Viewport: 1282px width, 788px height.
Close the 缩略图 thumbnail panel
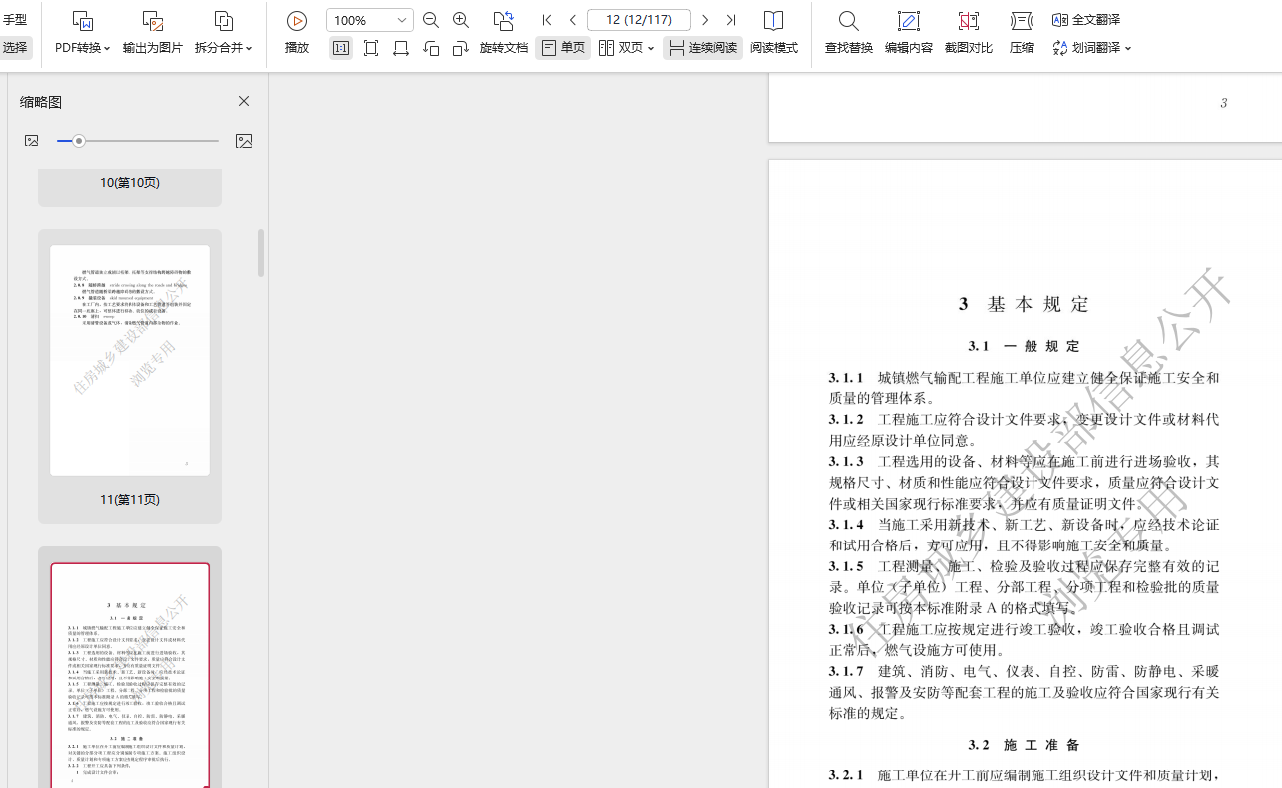coord(244,101)
